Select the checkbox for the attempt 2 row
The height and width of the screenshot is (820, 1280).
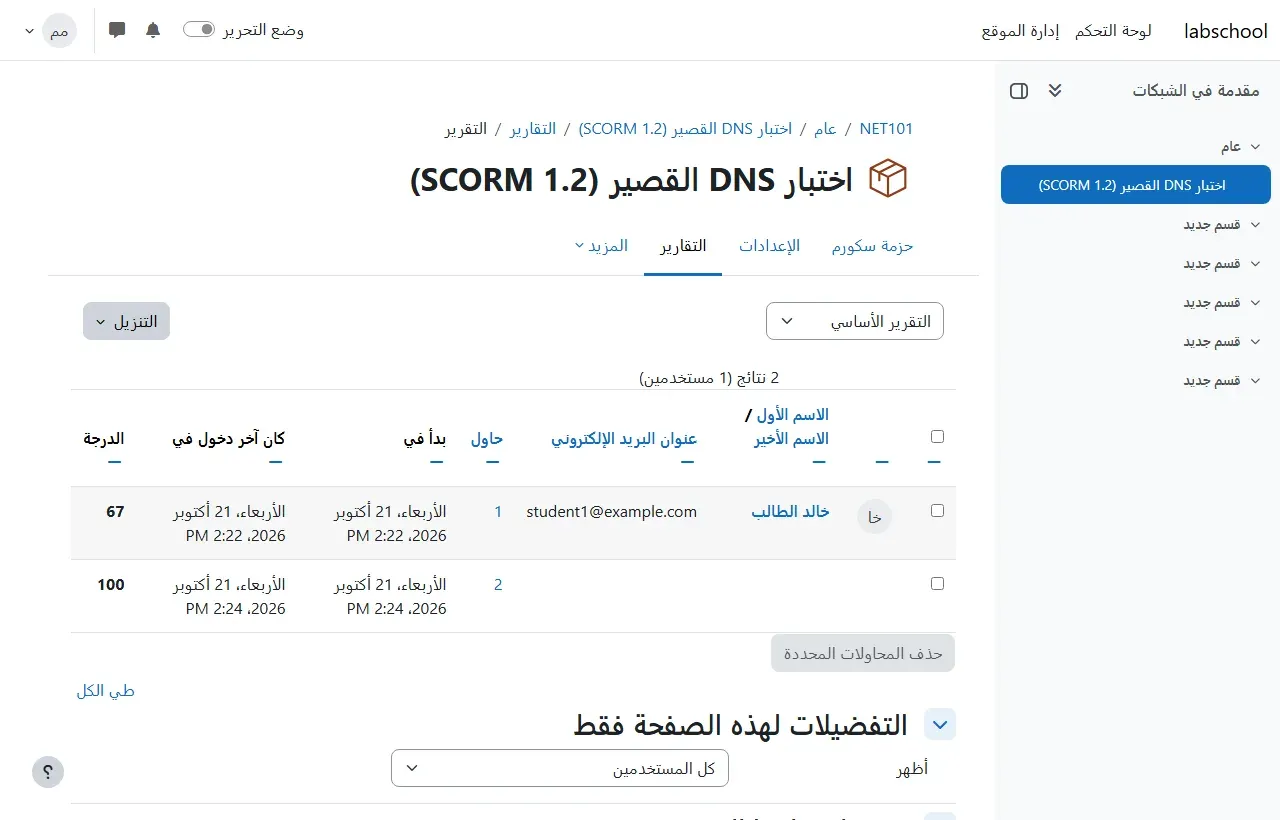pyautogui.click(x=937, y=583)
